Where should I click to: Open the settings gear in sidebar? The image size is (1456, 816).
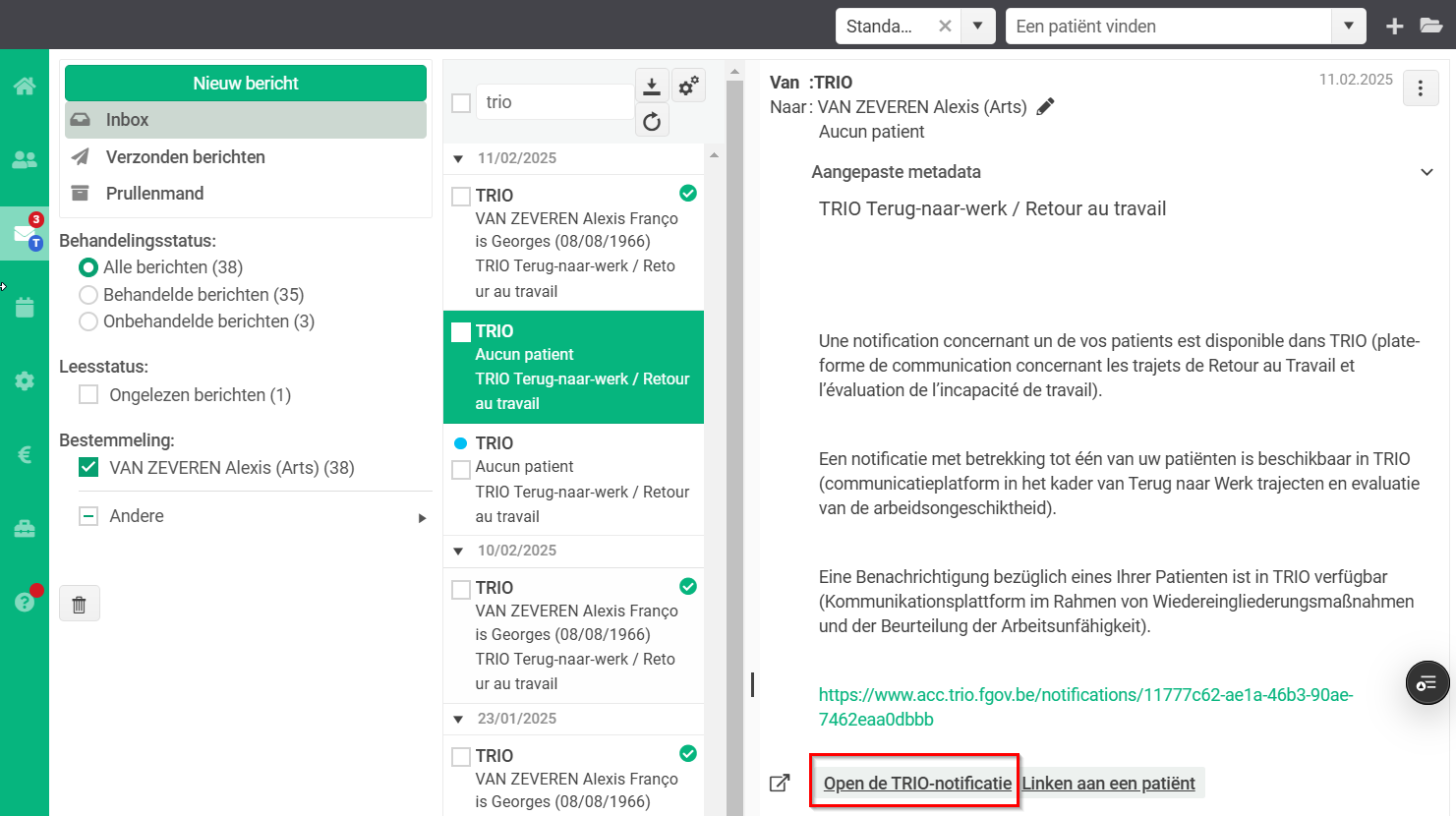point(25,380)
